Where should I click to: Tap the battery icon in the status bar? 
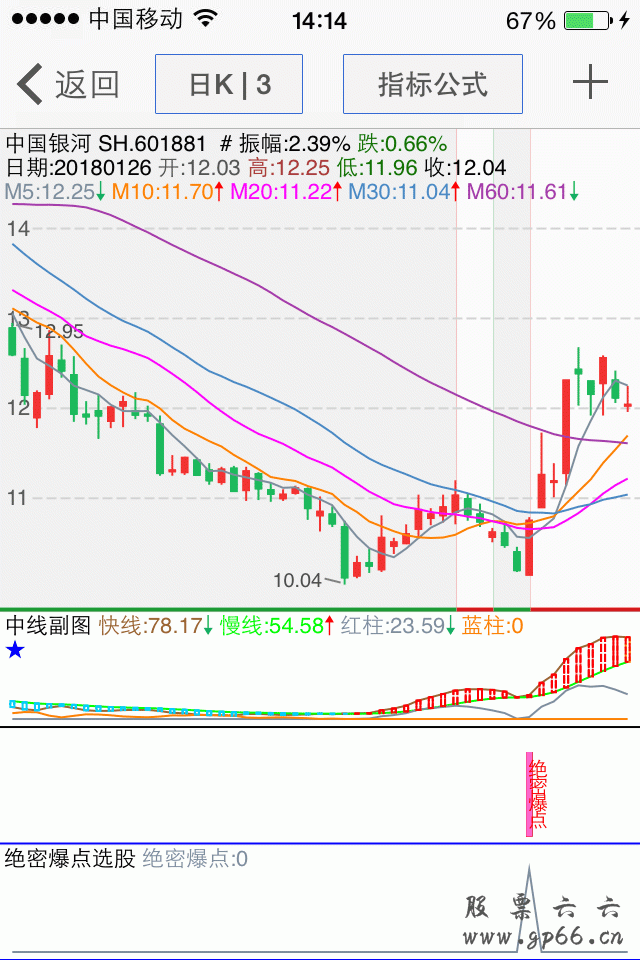[587, 20]
